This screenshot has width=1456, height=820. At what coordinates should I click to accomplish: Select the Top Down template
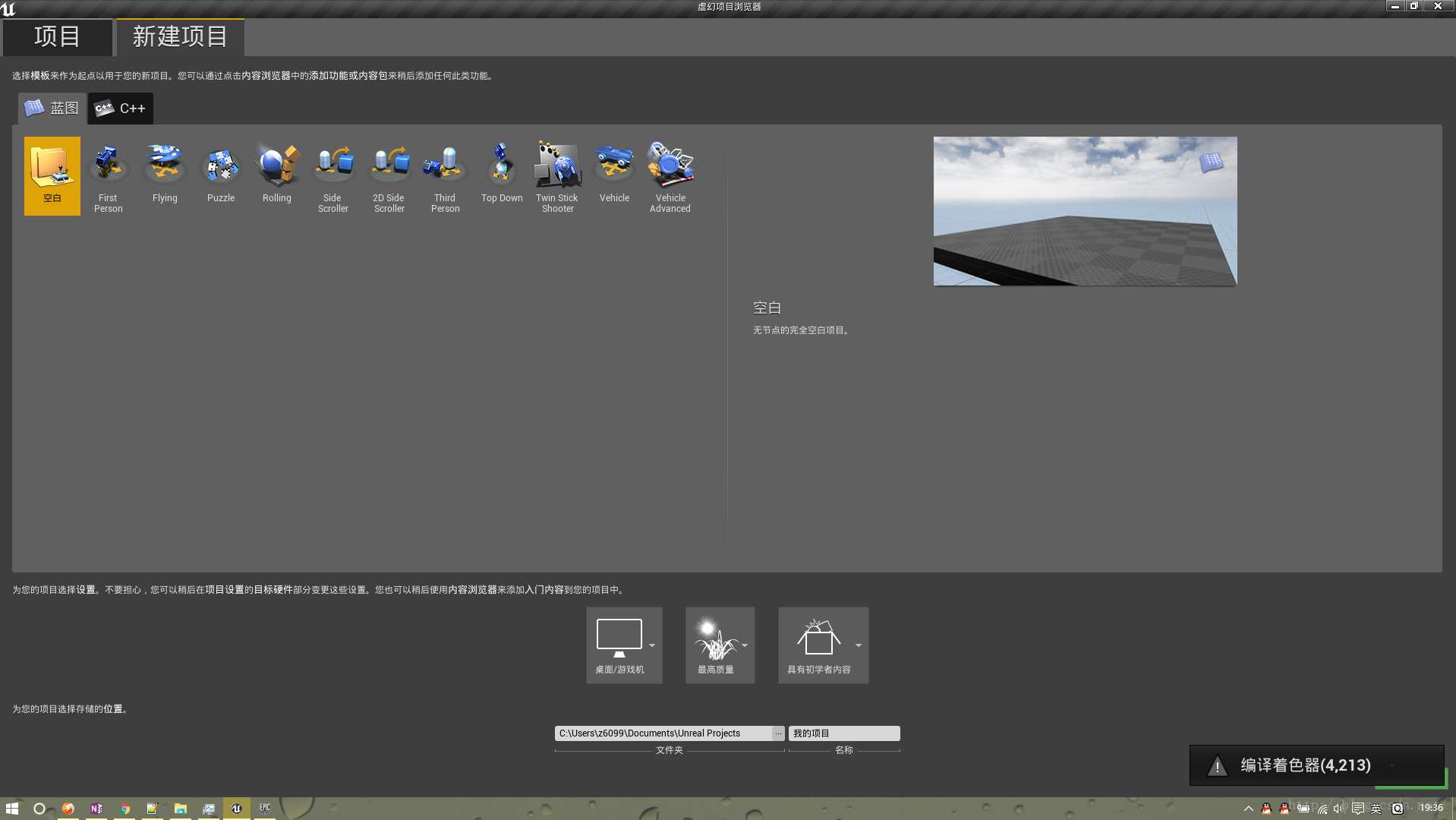pos(502,176)
